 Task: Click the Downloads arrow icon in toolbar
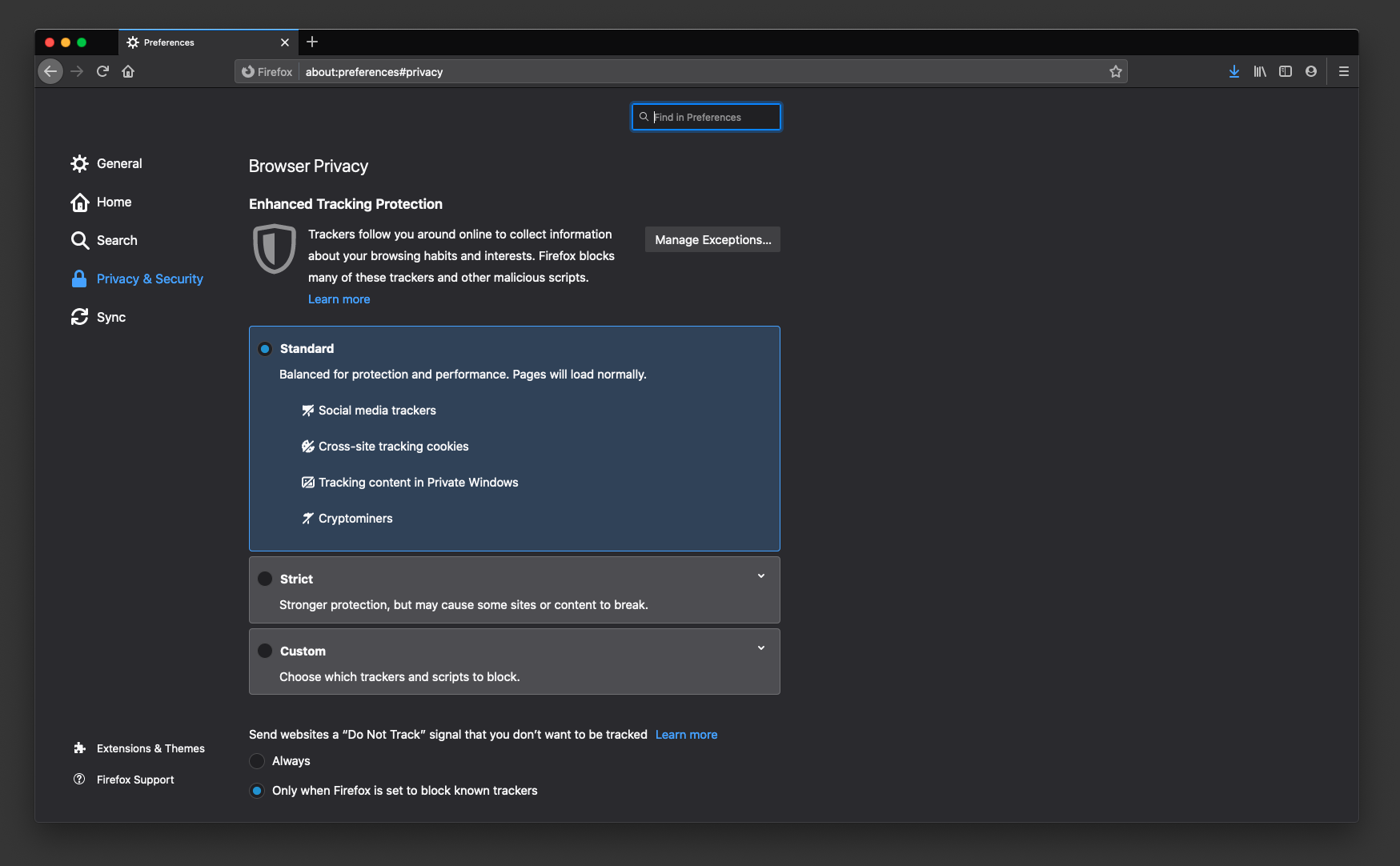click(1234, 71)
